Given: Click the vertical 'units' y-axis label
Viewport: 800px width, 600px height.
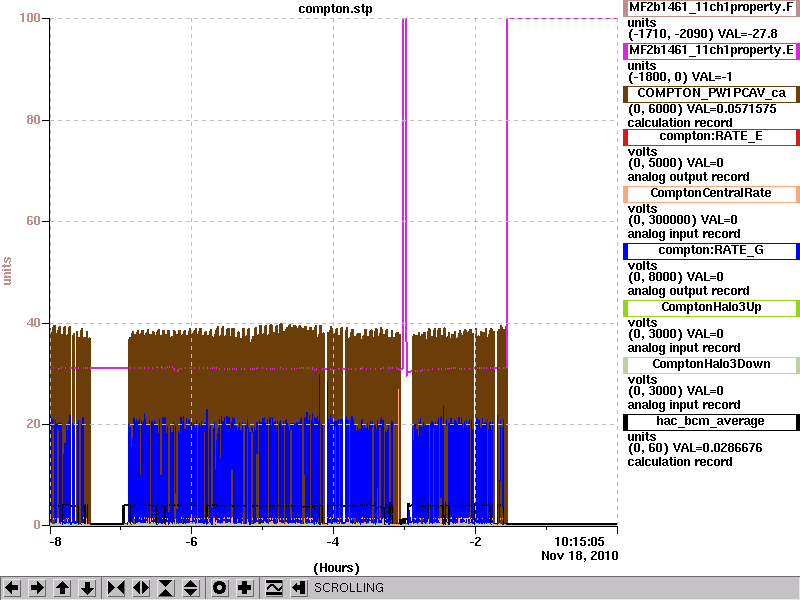Looking at the screenshot, I should click(7, 271).
